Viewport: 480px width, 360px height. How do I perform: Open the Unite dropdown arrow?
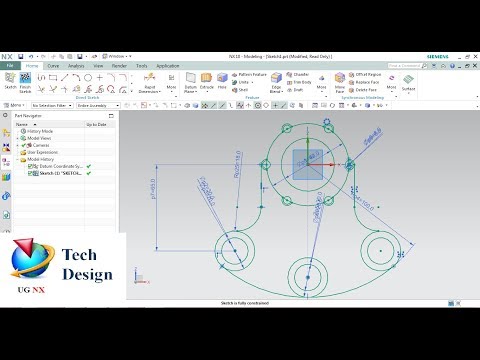click(252, 82)
